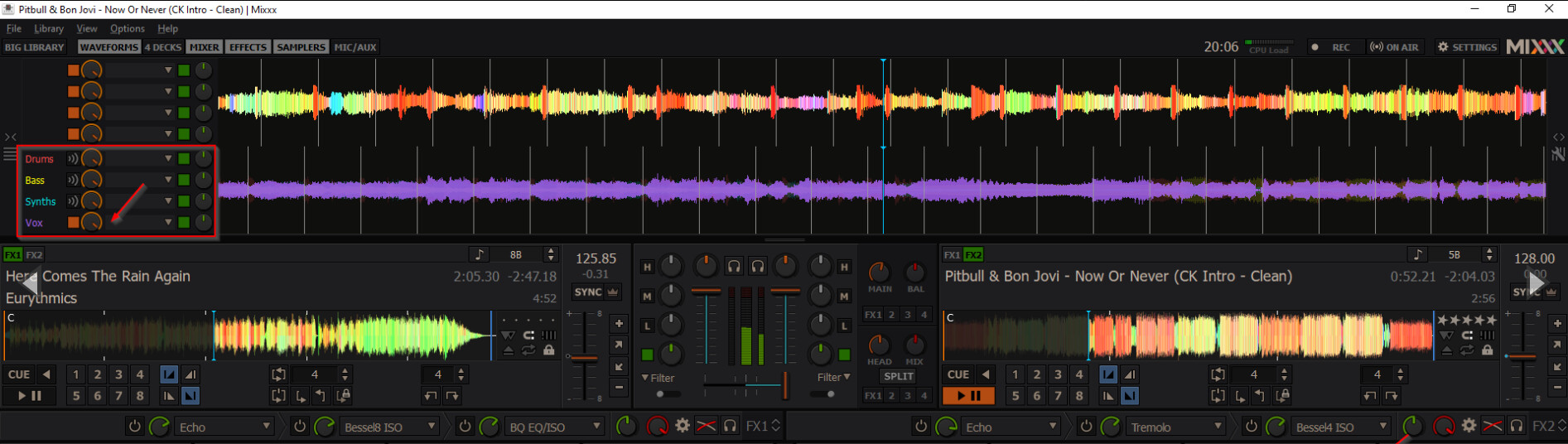Click the CUE button on Eurythmics deck
The image size is (1568, 444).
(x=19, y=374)
